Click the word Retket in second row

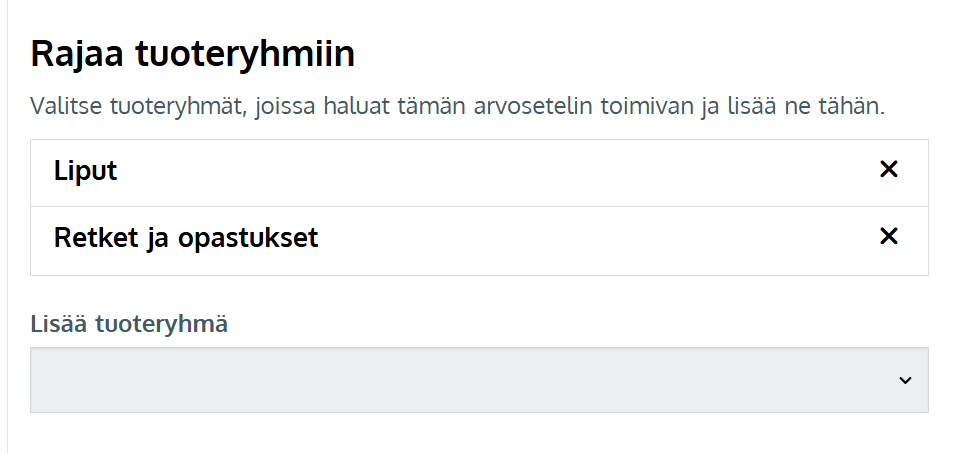pos(89,239)
